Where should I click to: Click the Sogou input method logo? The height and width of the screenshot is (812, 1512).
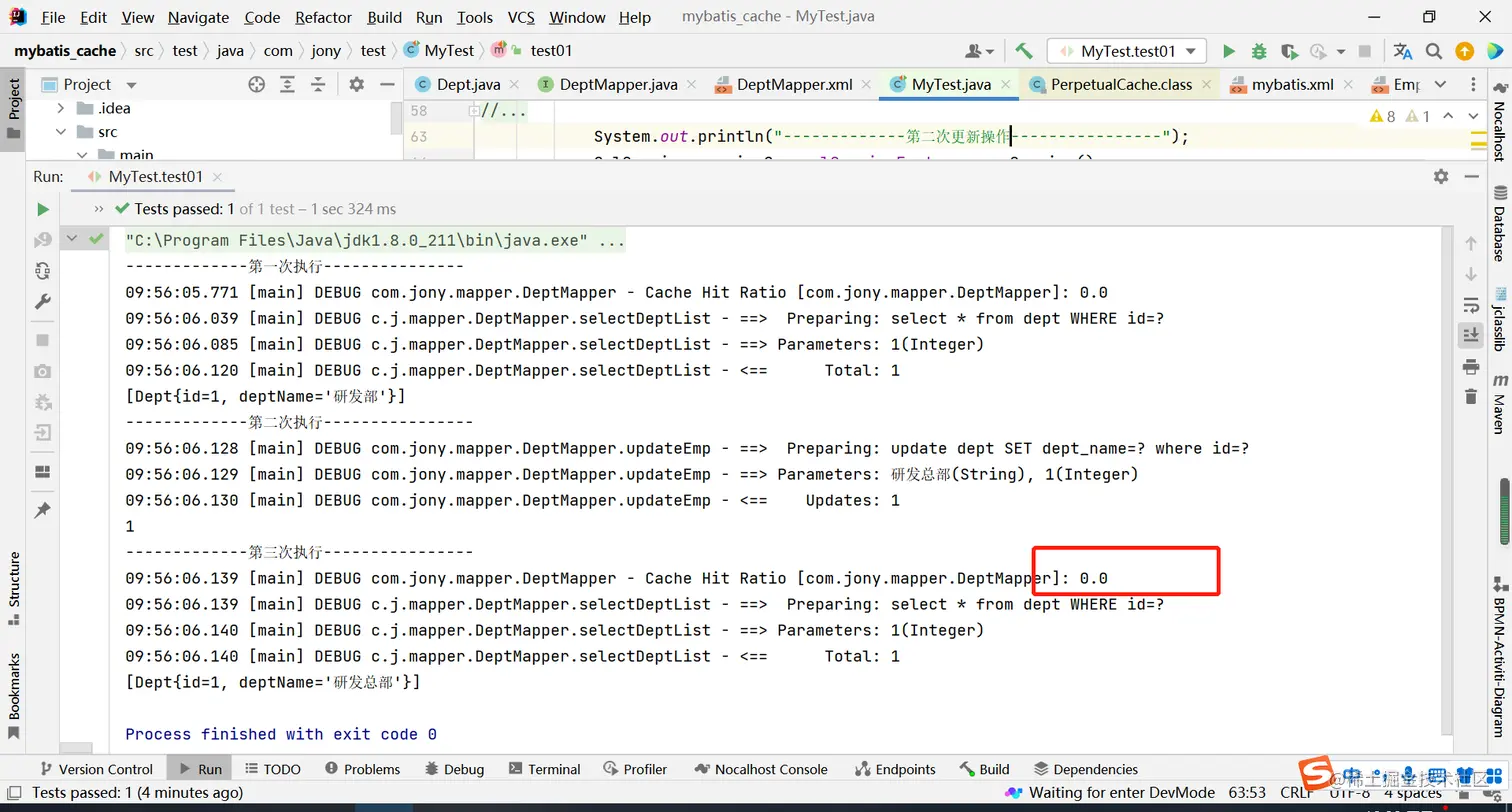point(1318,772)
